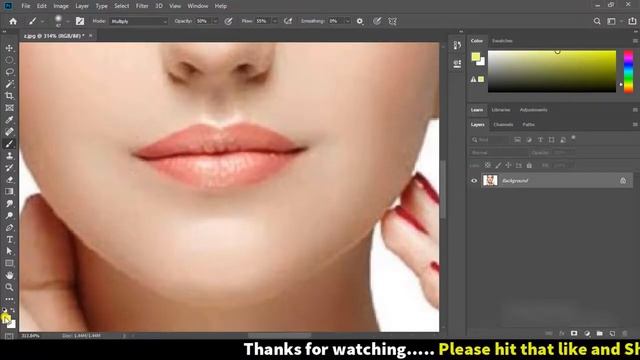Open the workspace switcher icon
The image size is (640, 360).
611,21
